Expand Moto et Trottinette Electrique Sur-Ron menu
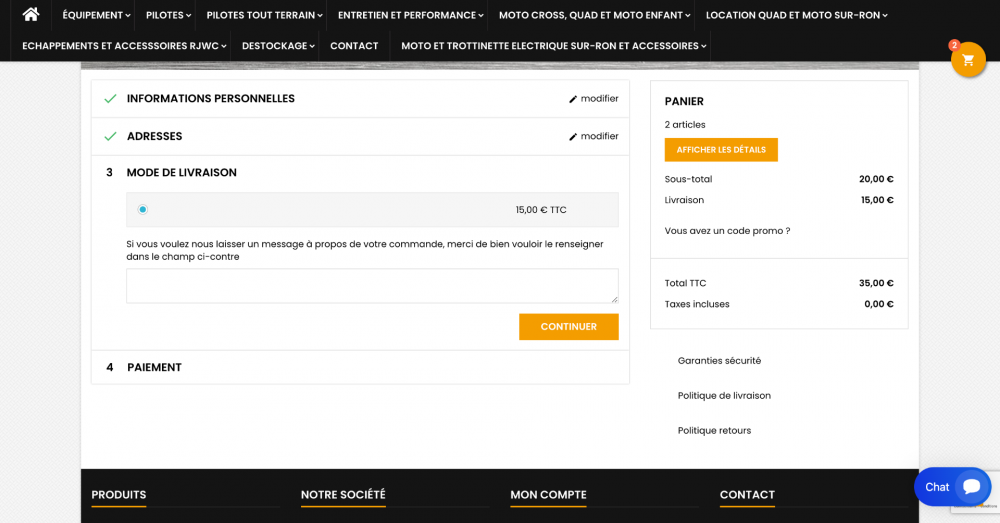Image resolution: width=1000 pixels, height=523 pixels. pos(554,46)
